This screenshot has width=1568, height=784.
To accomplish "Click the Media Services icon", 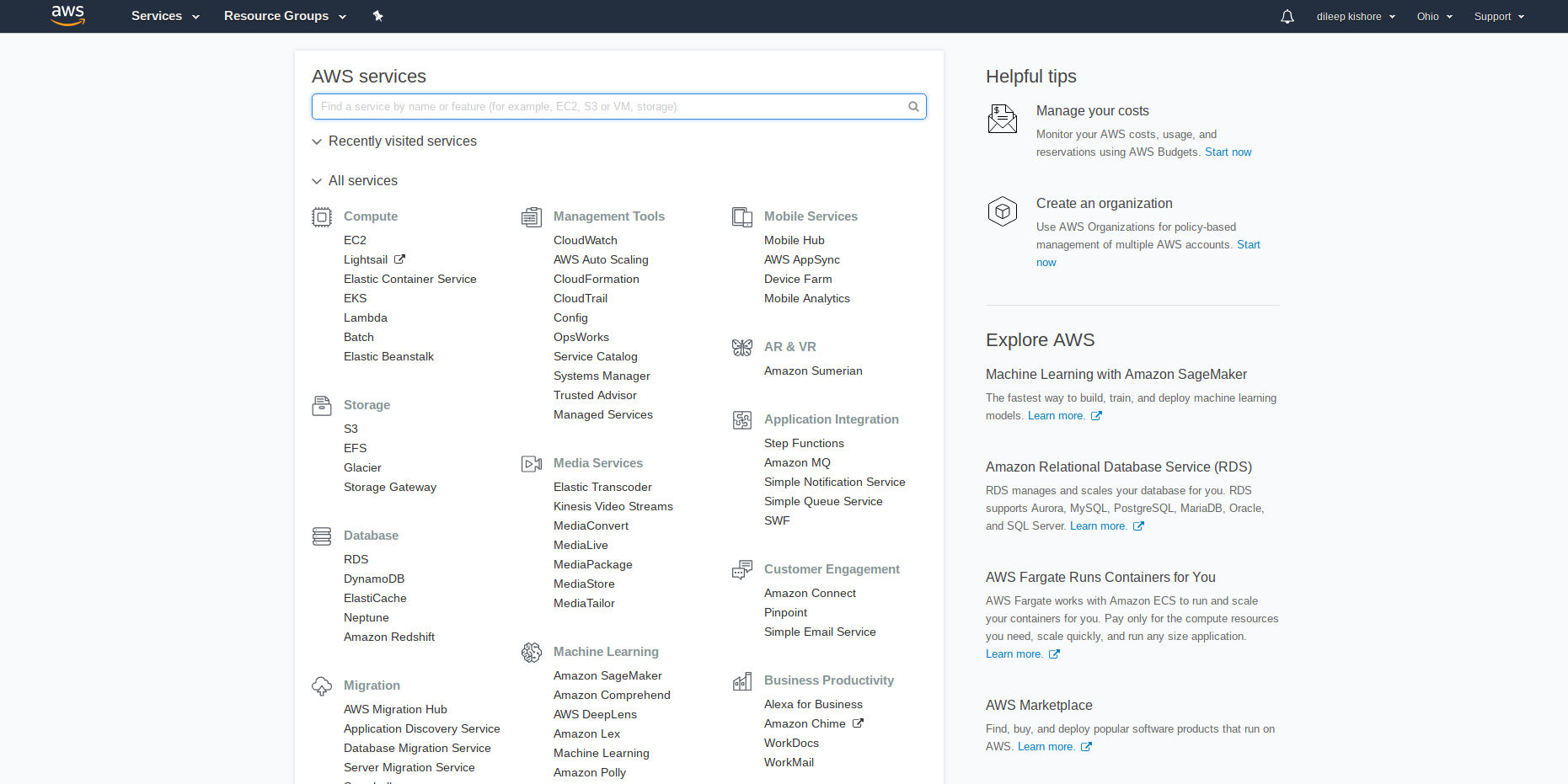I will 532,464.
